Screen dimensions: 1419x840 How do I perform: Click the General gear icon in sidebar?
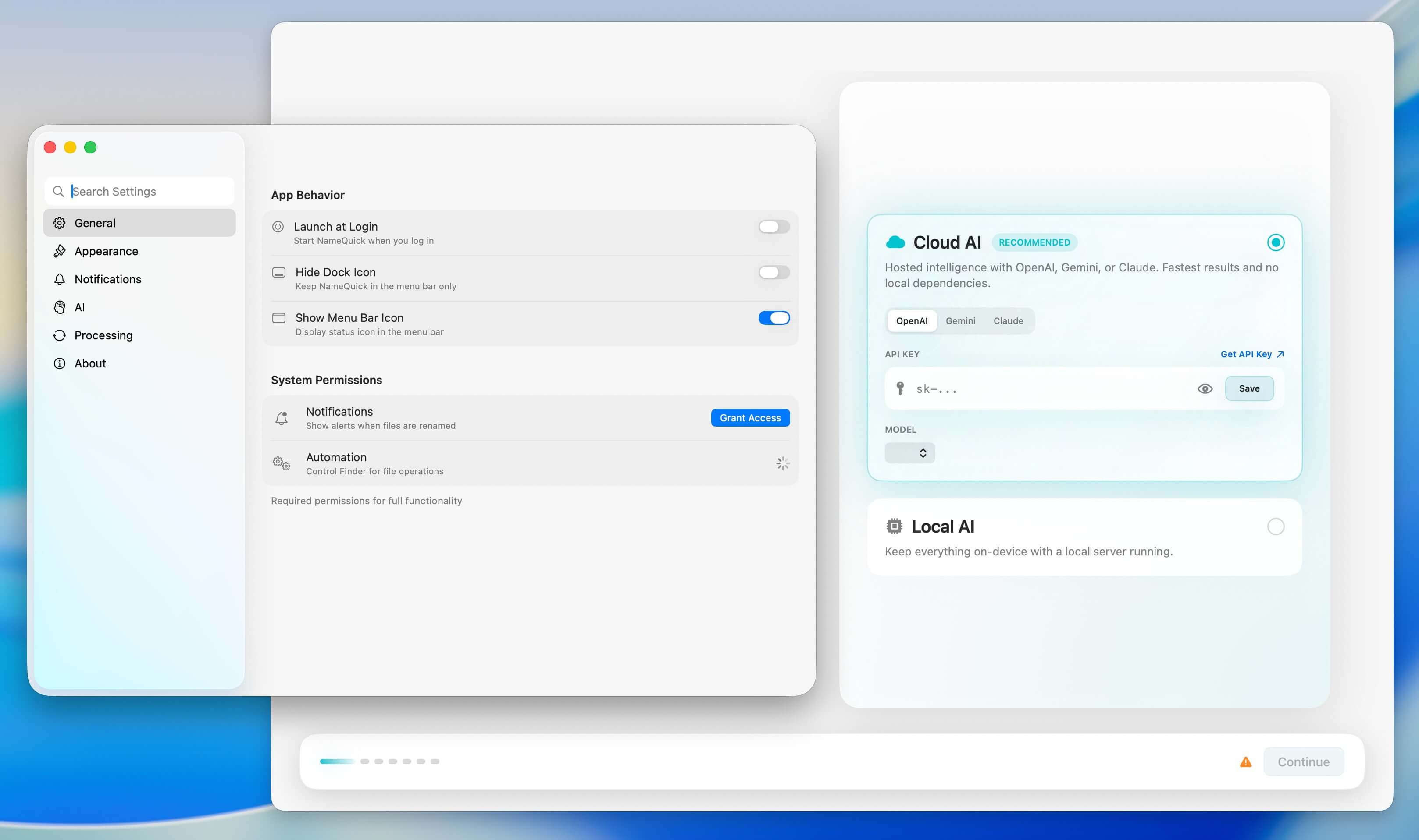coord(60,223)
